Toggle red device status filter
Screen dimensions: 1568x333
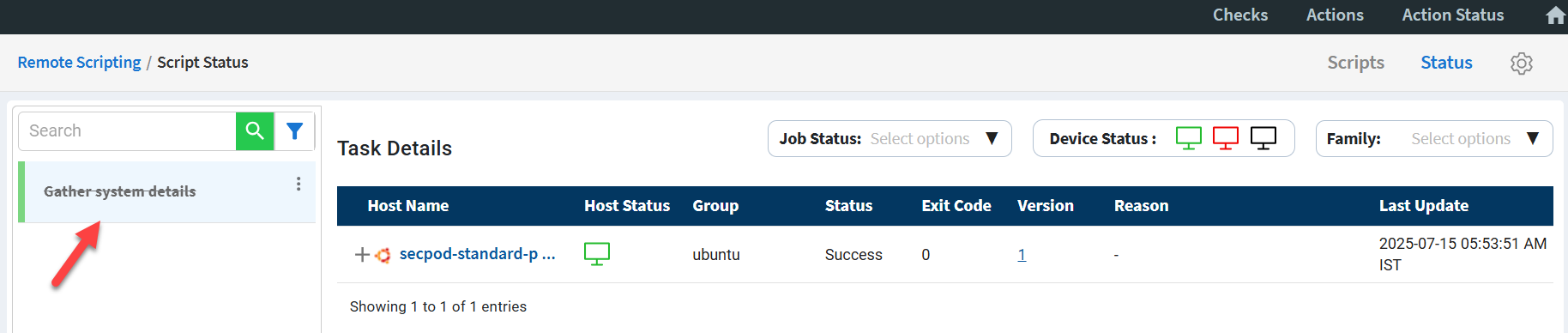click(x=1226, y=138)
